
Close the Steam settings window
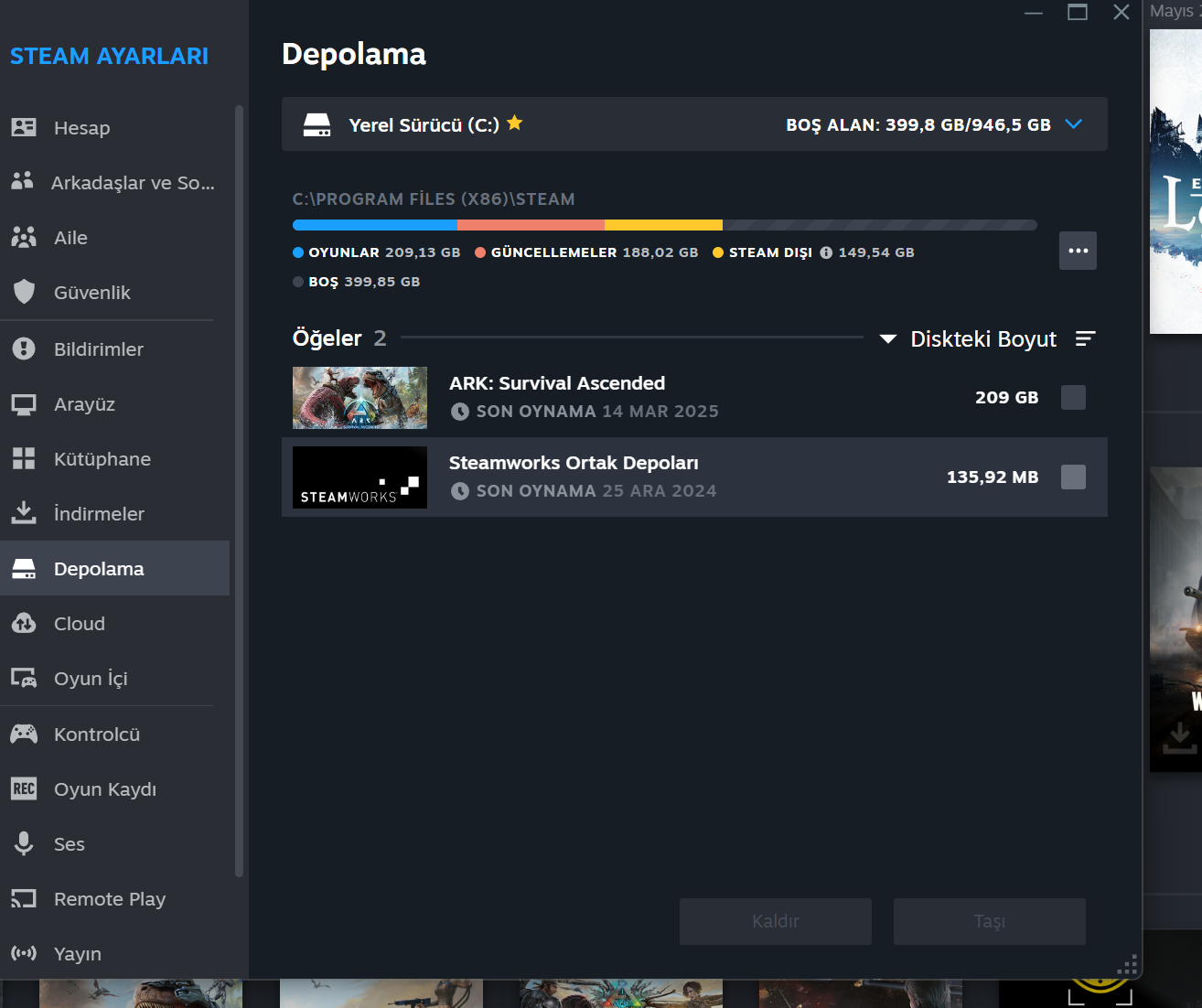point(1122,12)
